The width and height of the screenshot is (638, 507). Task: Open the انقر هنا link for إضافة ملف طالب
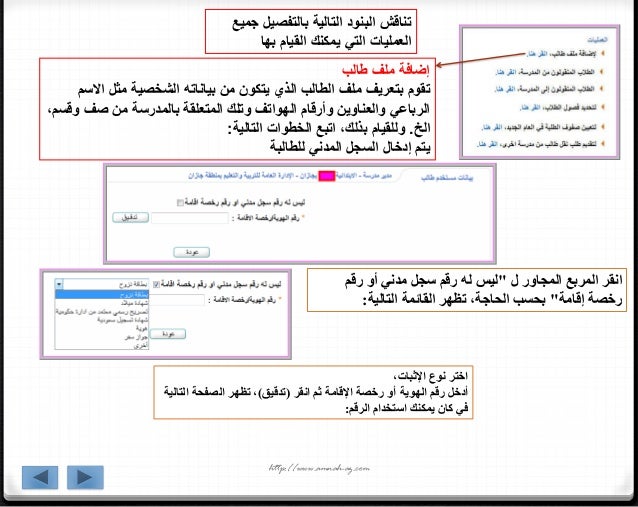pos(537,54)
